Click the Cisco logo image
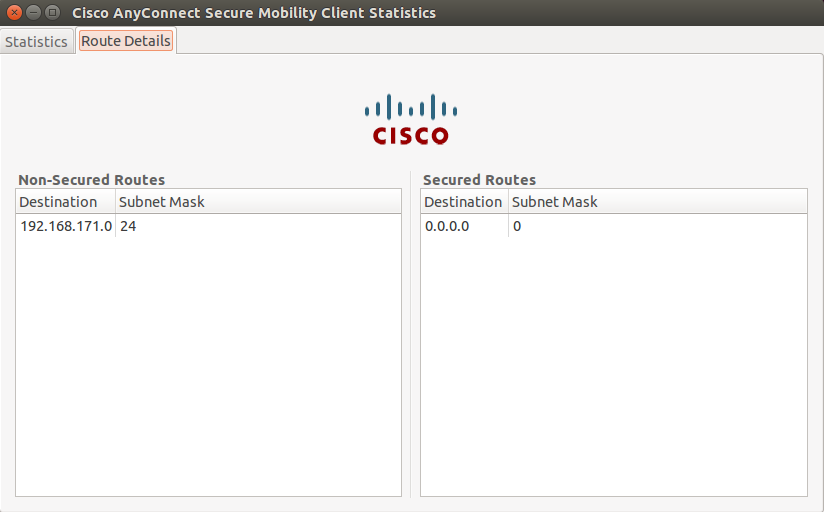The height and width of the screenshot is (512, 824). pos(411,119)
